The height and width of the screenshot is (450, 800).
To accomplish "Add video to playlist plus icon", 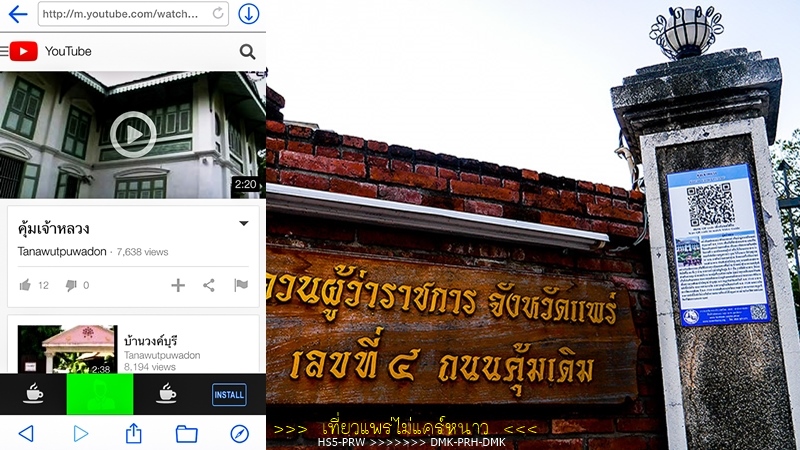I will click(x=178, y=285).
